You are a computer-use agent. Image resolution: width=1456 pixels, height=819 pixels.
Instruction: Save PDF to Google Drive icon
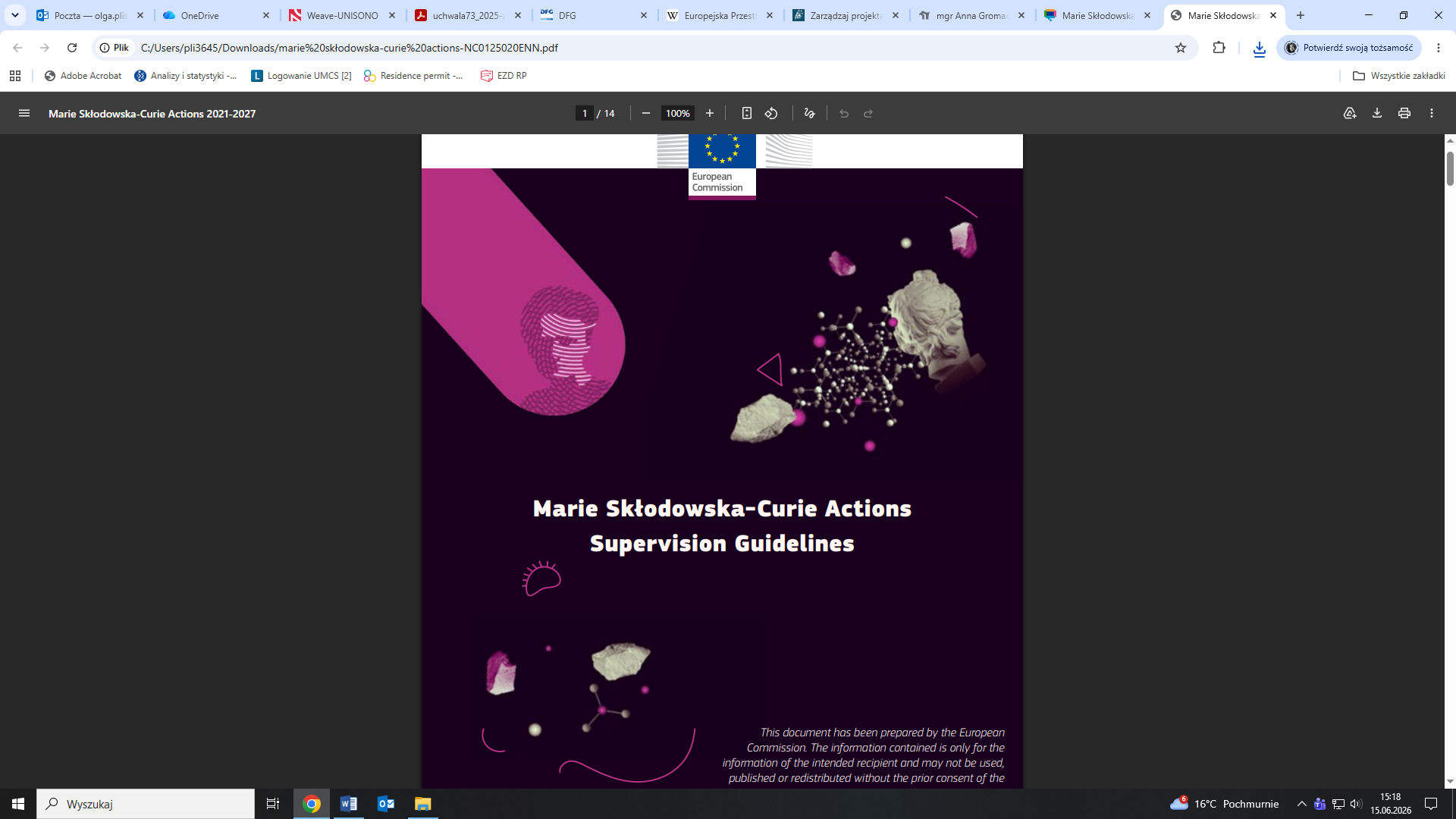click(x=1350, y=114)
